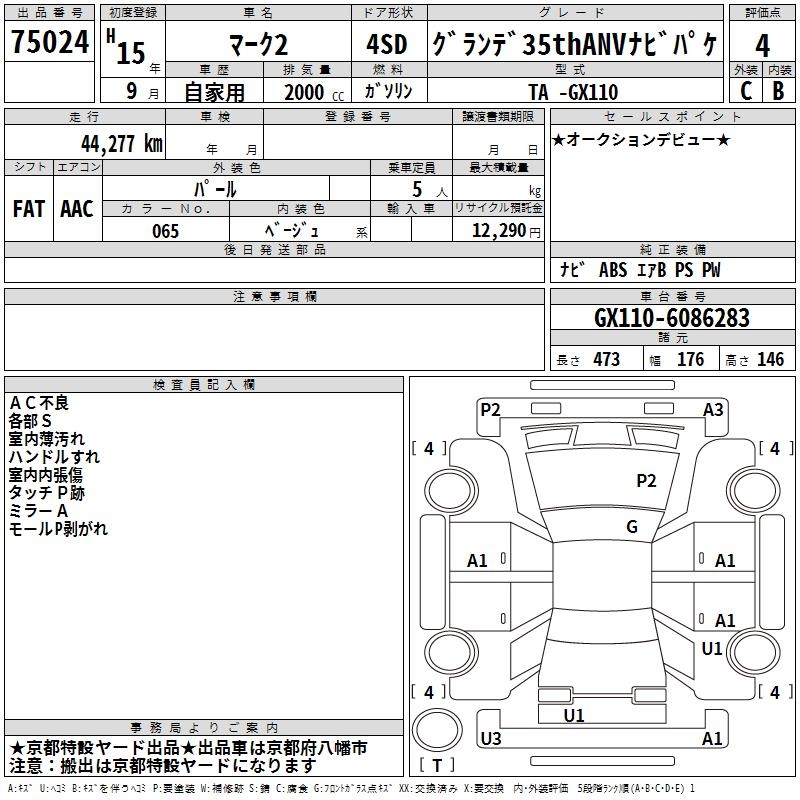Click seating capacity 5 人

pyautogui.click(x=430, y=190)
